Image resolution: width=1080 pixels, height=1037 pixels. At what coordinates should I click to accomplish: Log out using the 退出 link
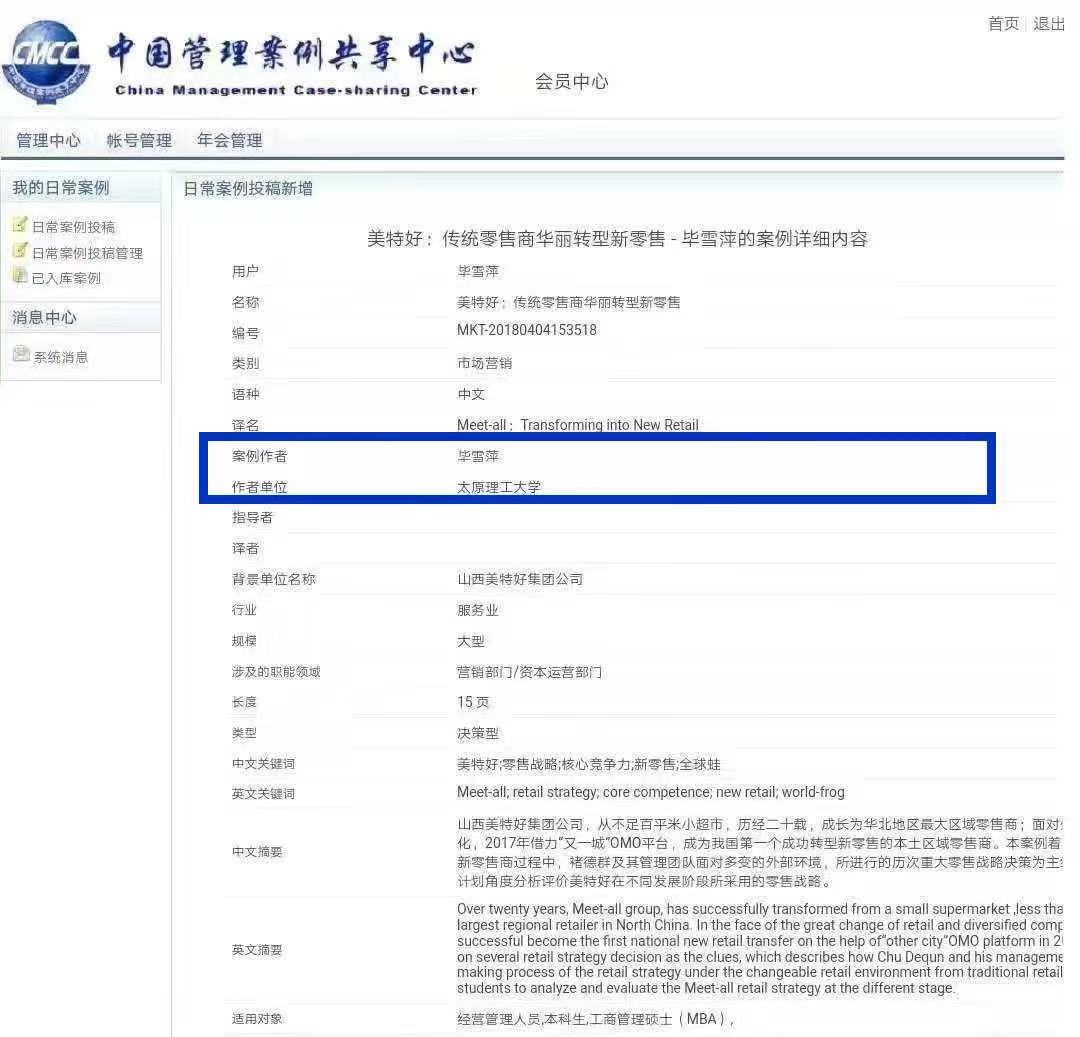(x=1048, y=24)
